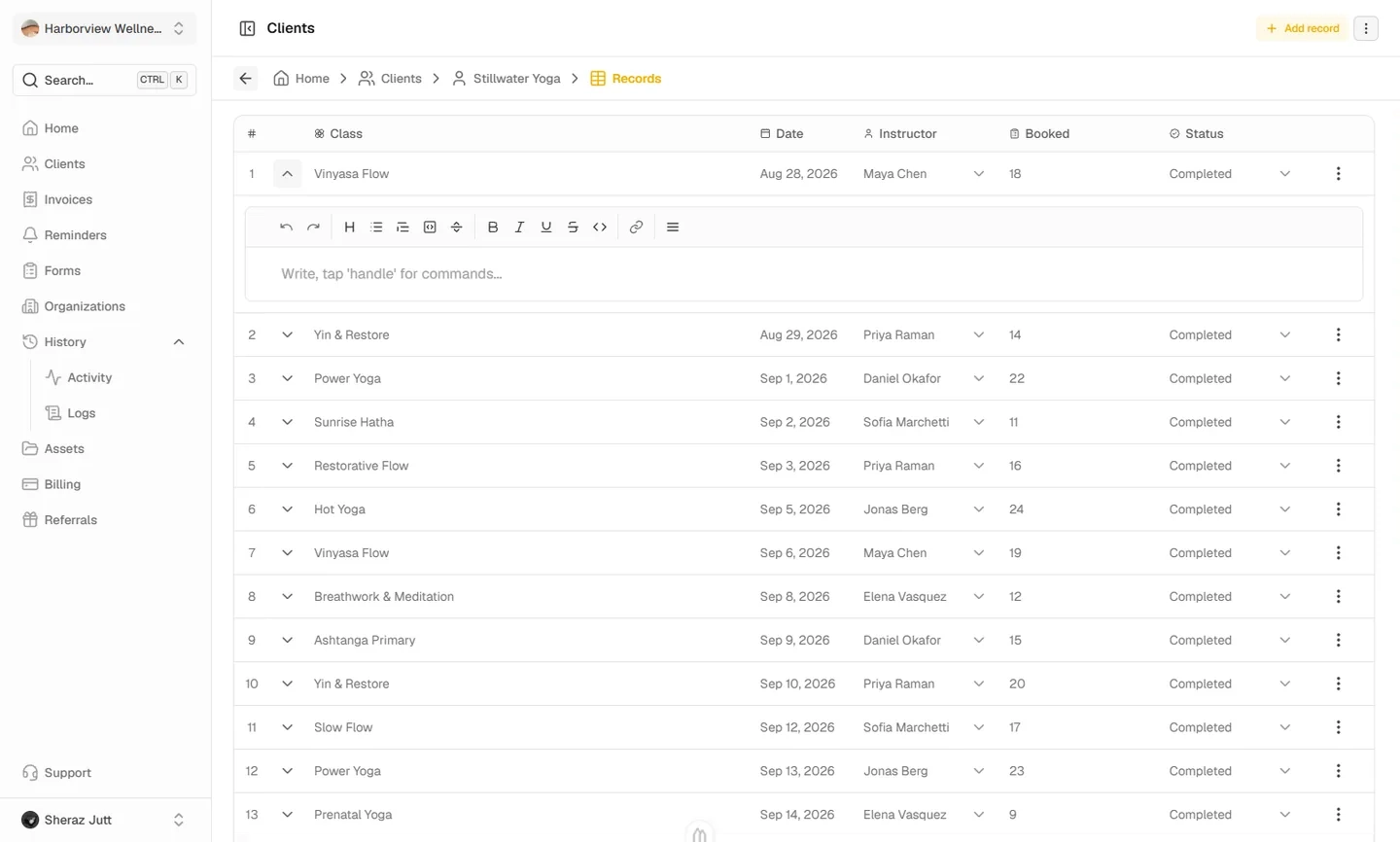1400x842 pixels.
Task: Open Harborview Wellness workspace switcher
Action: (x=104, y=28)
